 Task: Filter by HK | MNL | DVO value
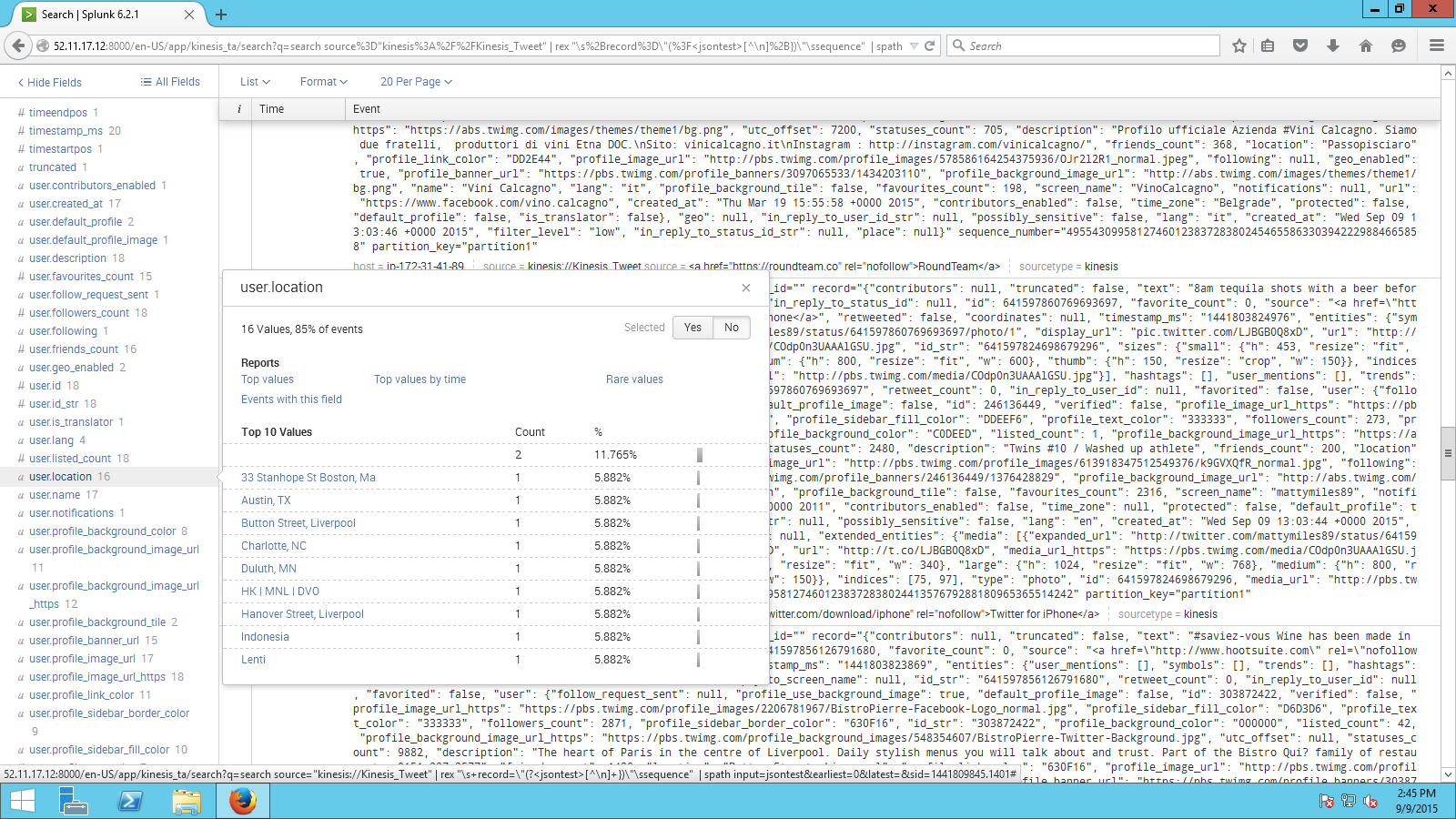tap(280, 591)
